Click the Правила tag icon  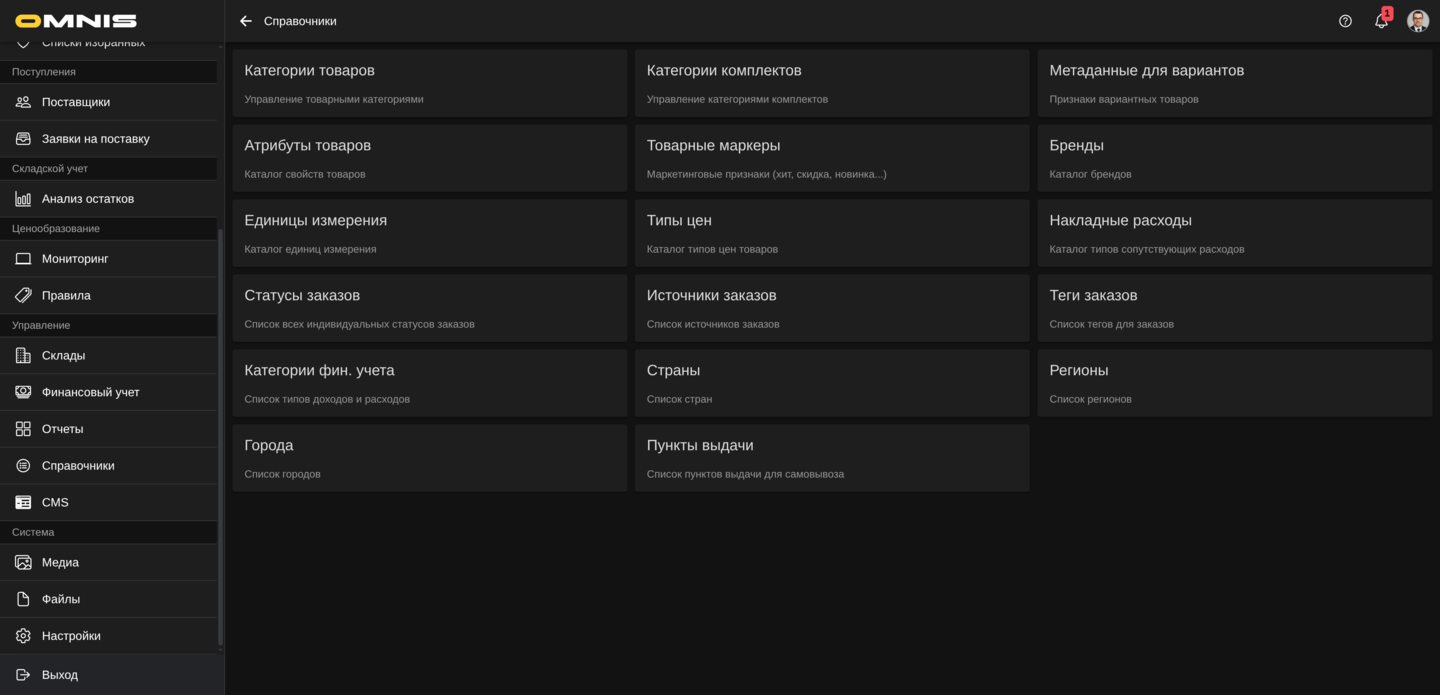coord(23,296)
